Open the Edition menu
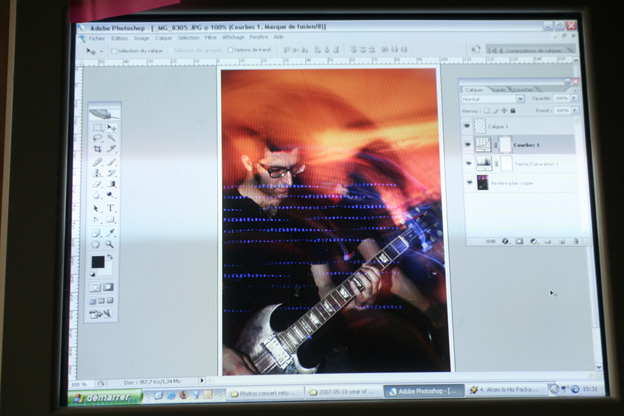 click(119, 38)
